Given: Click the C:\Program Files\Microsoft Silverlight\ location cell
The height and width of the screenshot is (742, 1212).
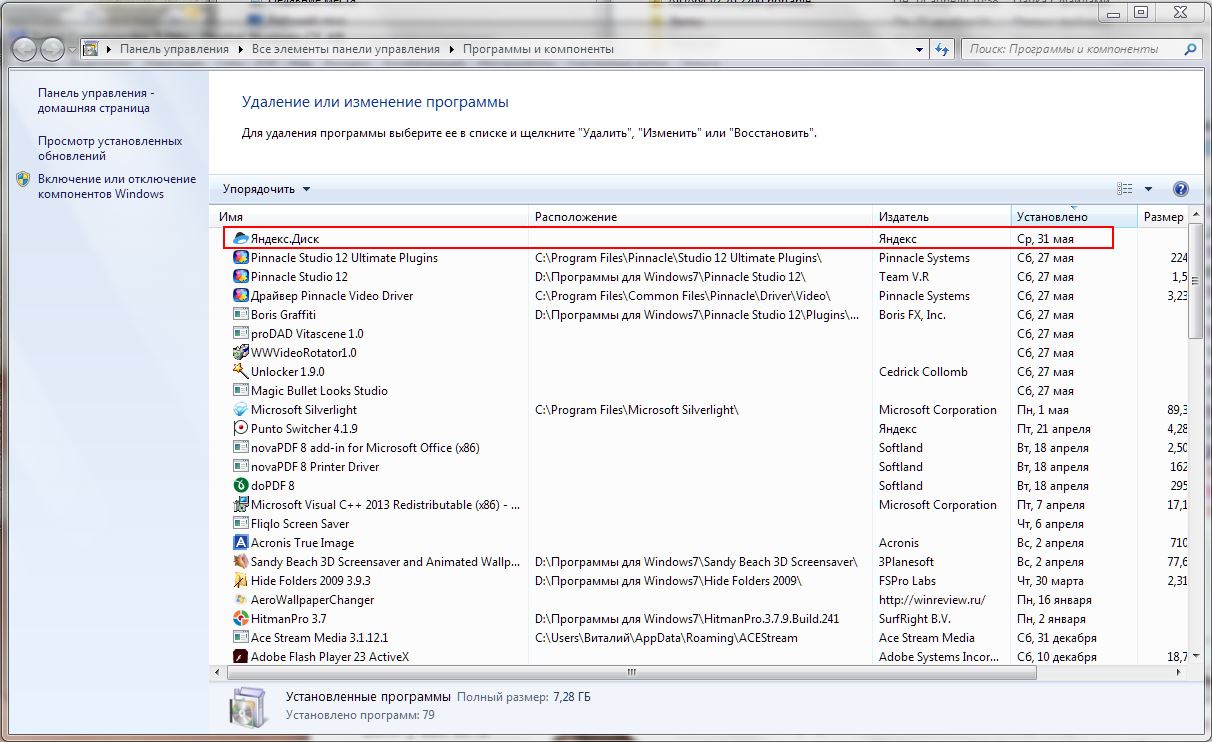Looking at the screenshot, I should click(x=636, y=410).
